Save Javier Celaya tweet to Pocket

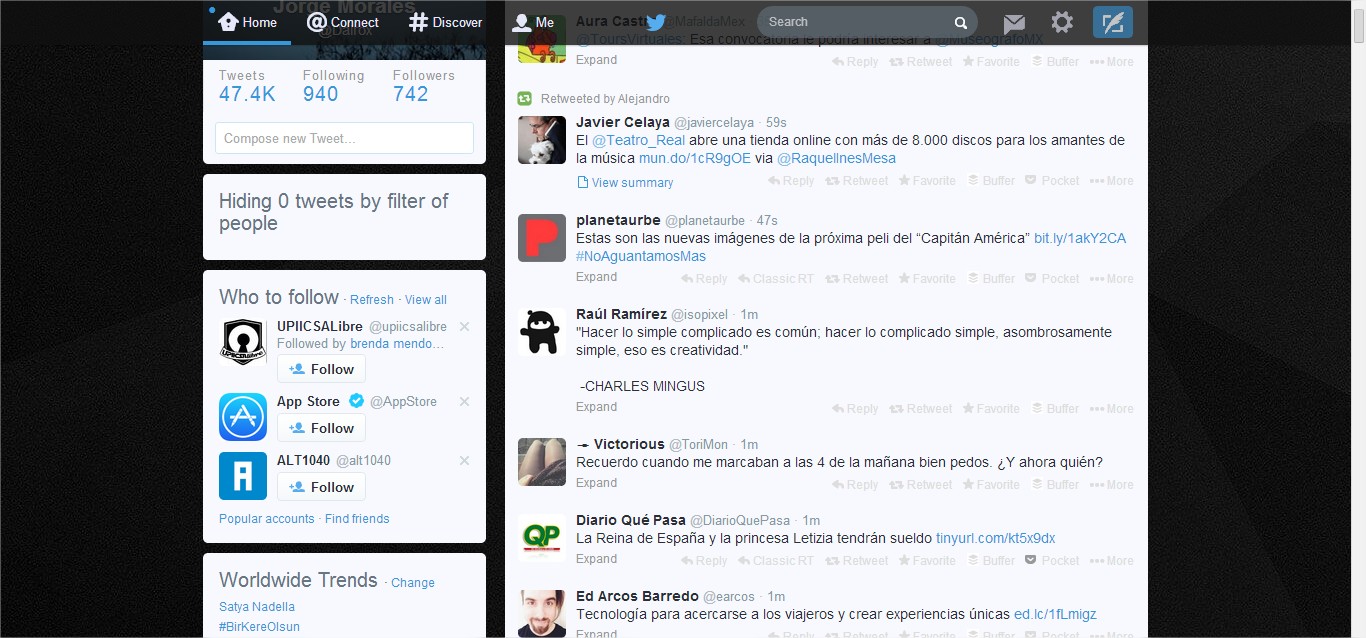[x=1053, y=181]
